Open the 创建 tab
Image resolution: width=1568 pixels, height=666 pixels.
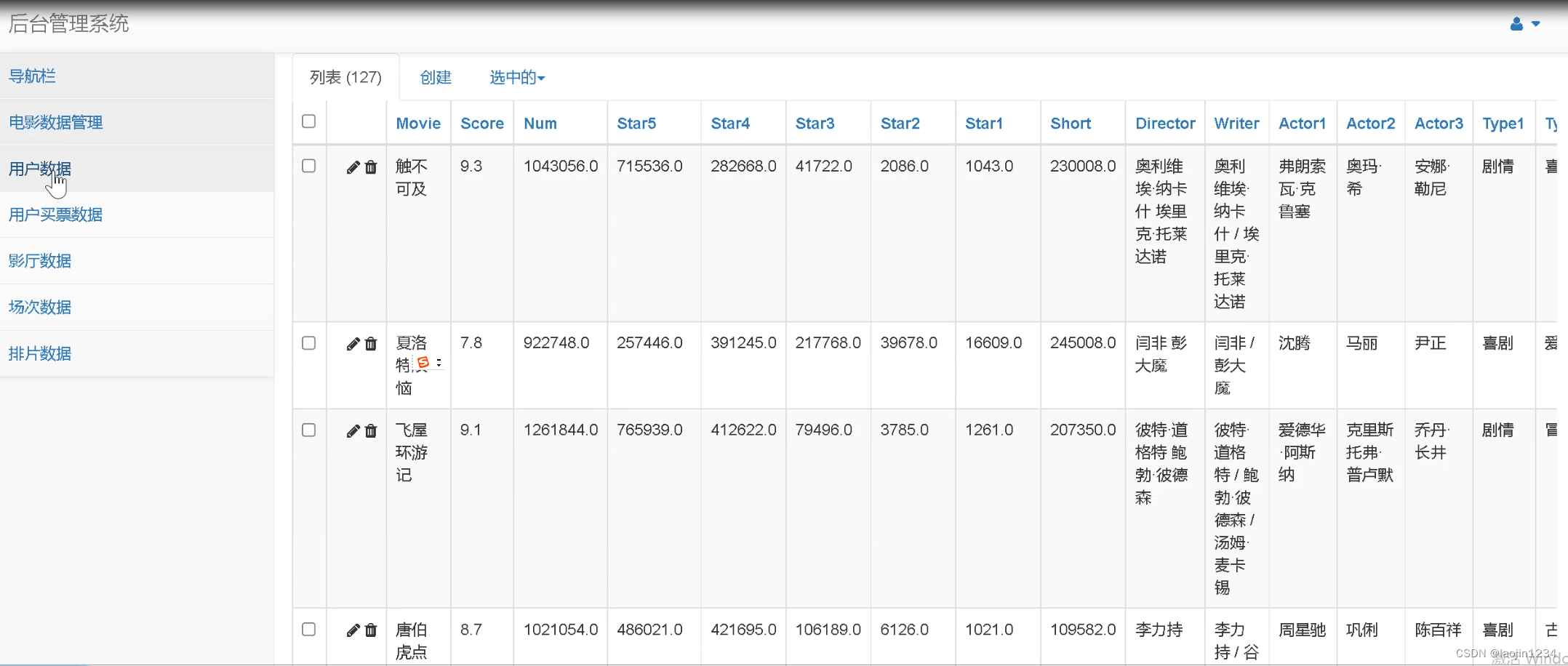pyautogui.click(x=436, y=77)
